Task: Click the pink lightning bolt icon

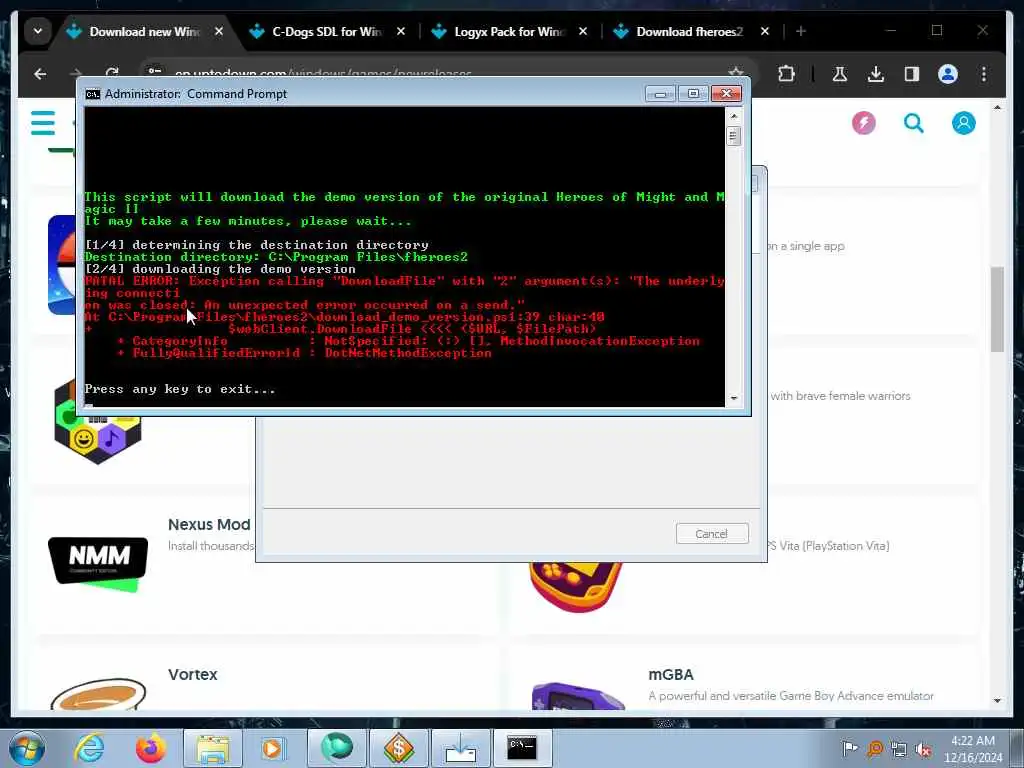Action: [x=863, y=123]
